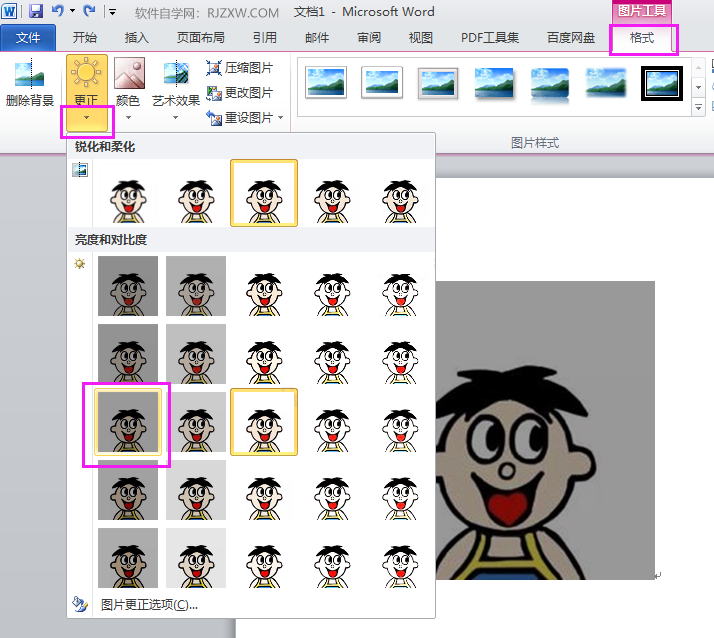The height and width of the screenshot is (638, 714).
Task: Click the 颜色 (Color) icon
Action: 129,73
